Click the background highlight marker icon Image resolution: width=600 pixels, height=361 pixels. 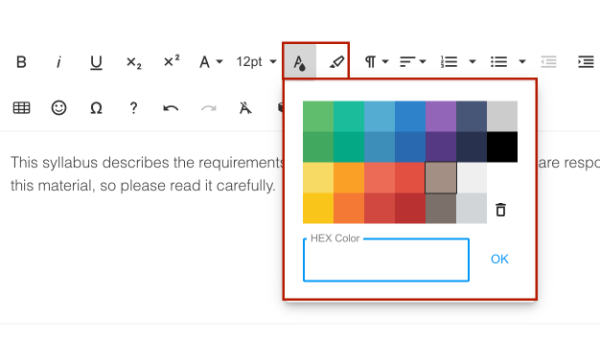click(x=337, y=62)
